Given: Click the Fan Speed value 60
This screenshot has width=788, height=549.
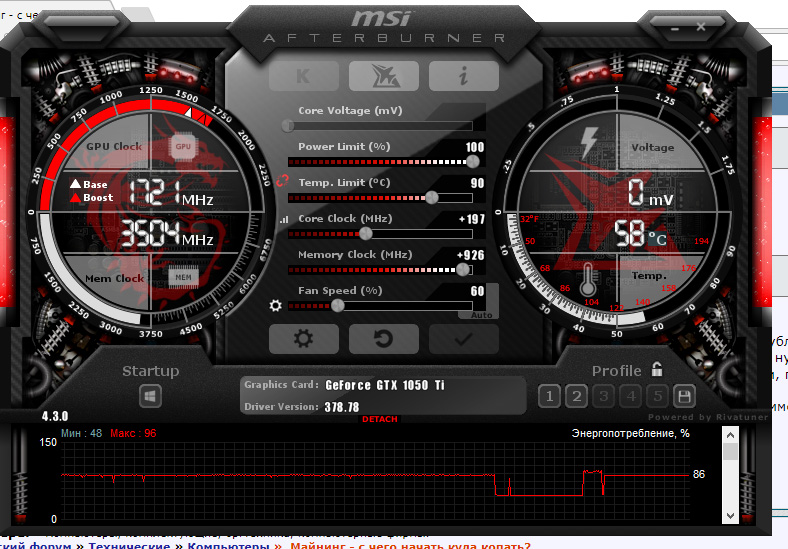Looking at the screenshot, I should (x=477, y=291).
